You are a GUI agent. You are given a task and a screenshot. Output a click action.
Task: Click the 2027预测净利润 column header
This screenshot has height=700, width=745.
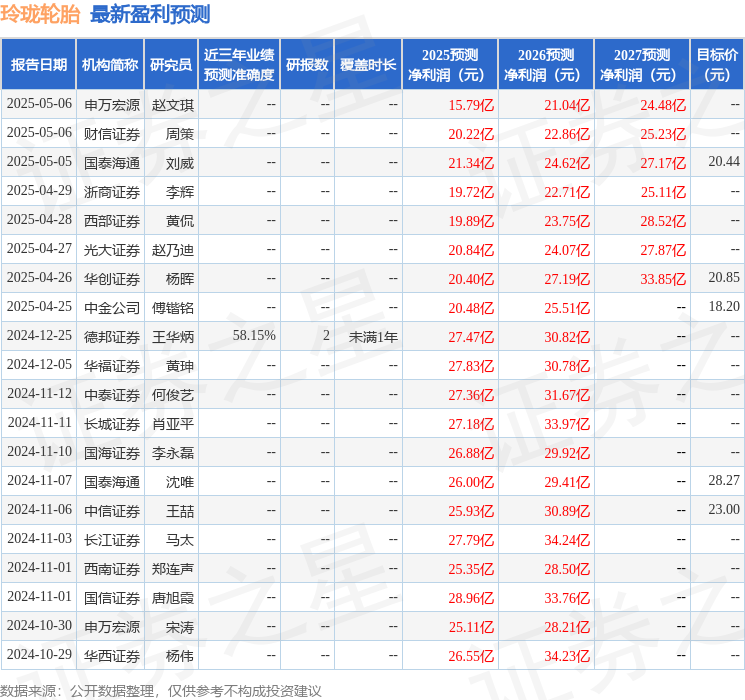642,65
